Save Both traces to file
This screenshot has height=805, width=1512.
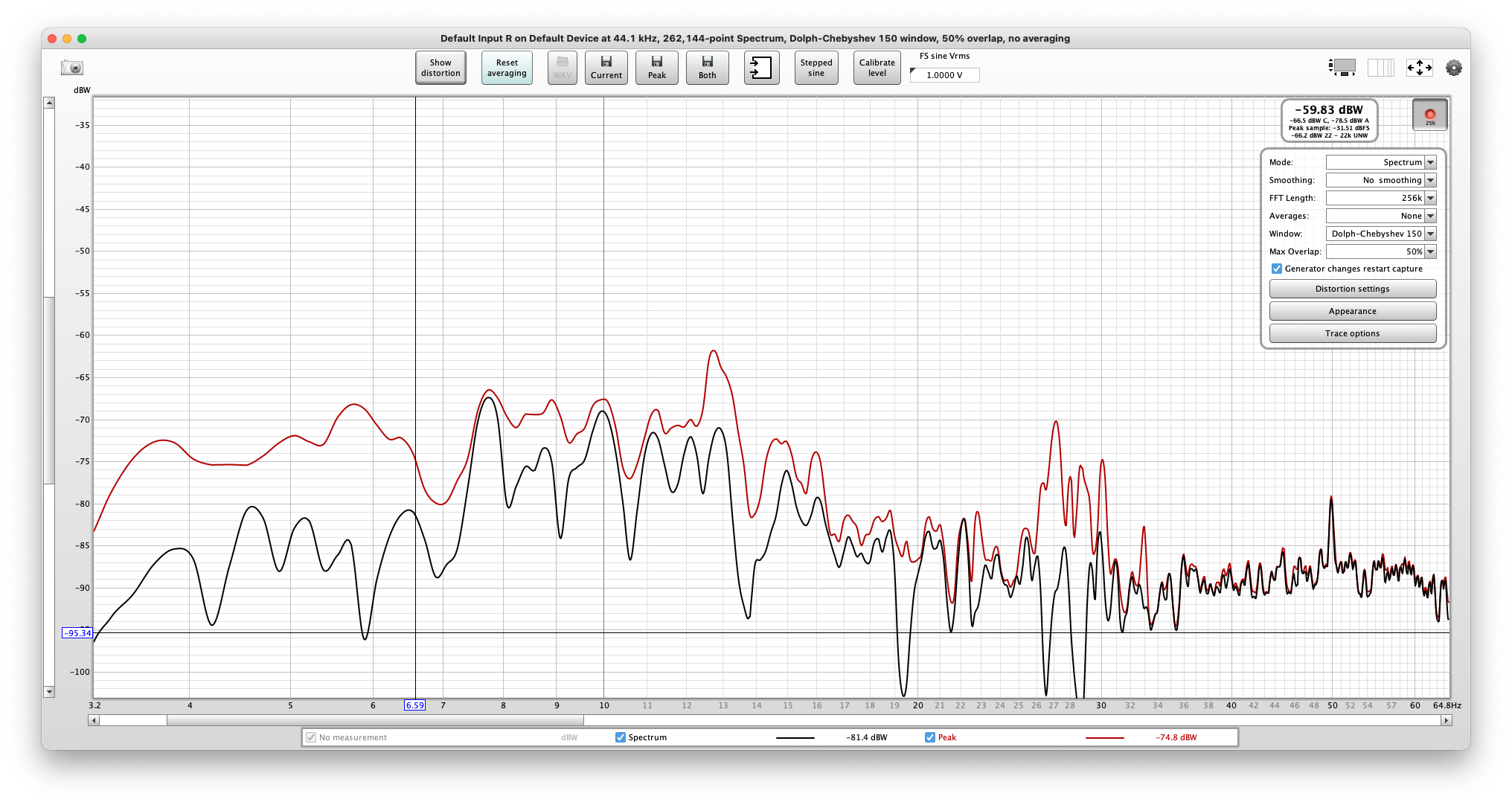coord(708,68)
